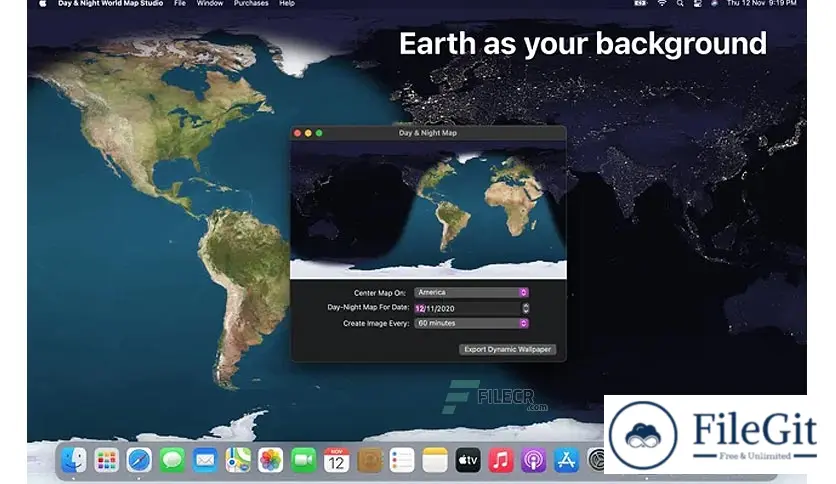Open the Contacts dock icon
The width and height of the screenshot is (836, 484).
pos(369,460)
